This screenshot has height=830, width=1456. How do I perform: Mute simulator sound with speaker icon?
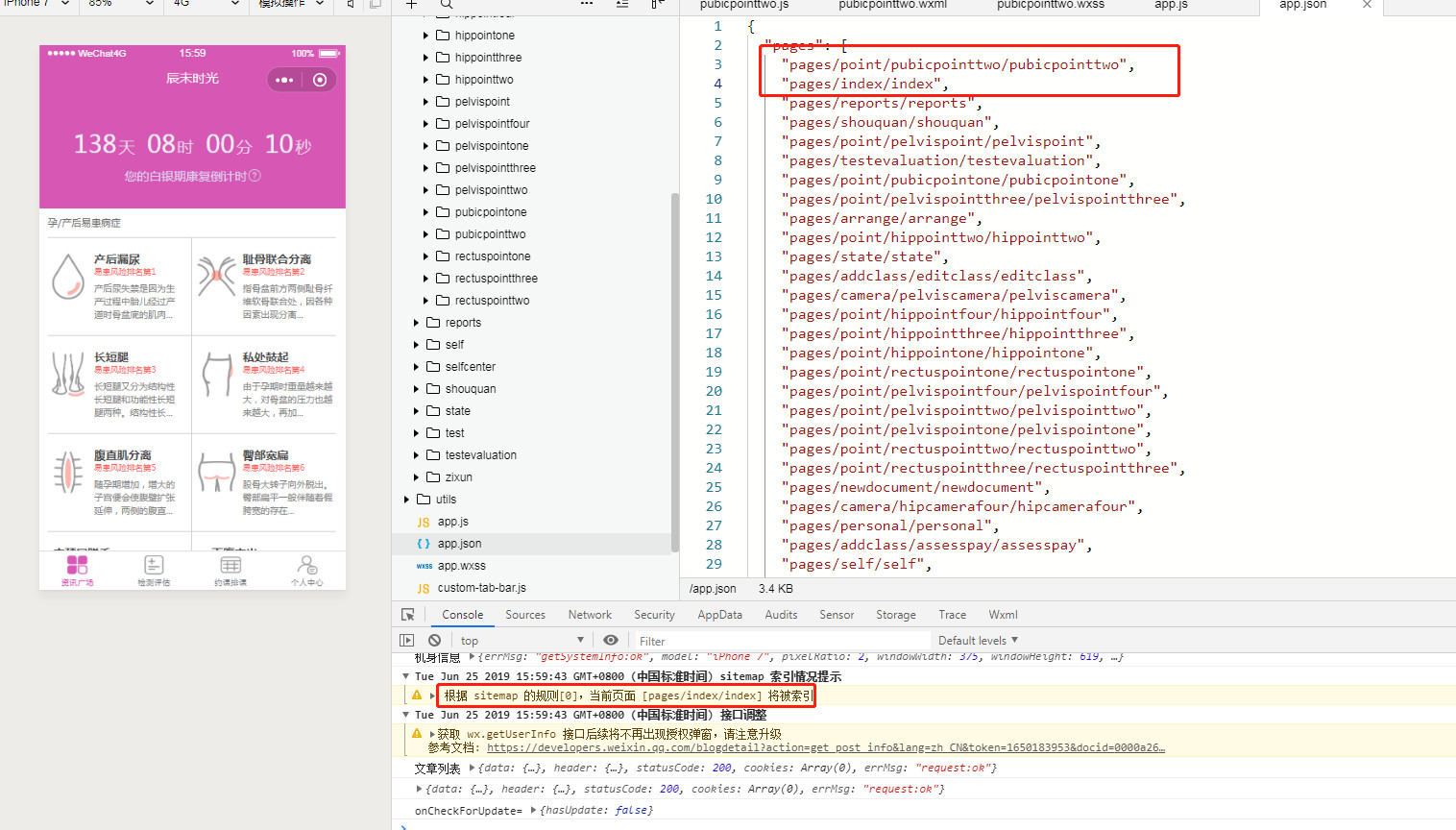click(351, 4)
